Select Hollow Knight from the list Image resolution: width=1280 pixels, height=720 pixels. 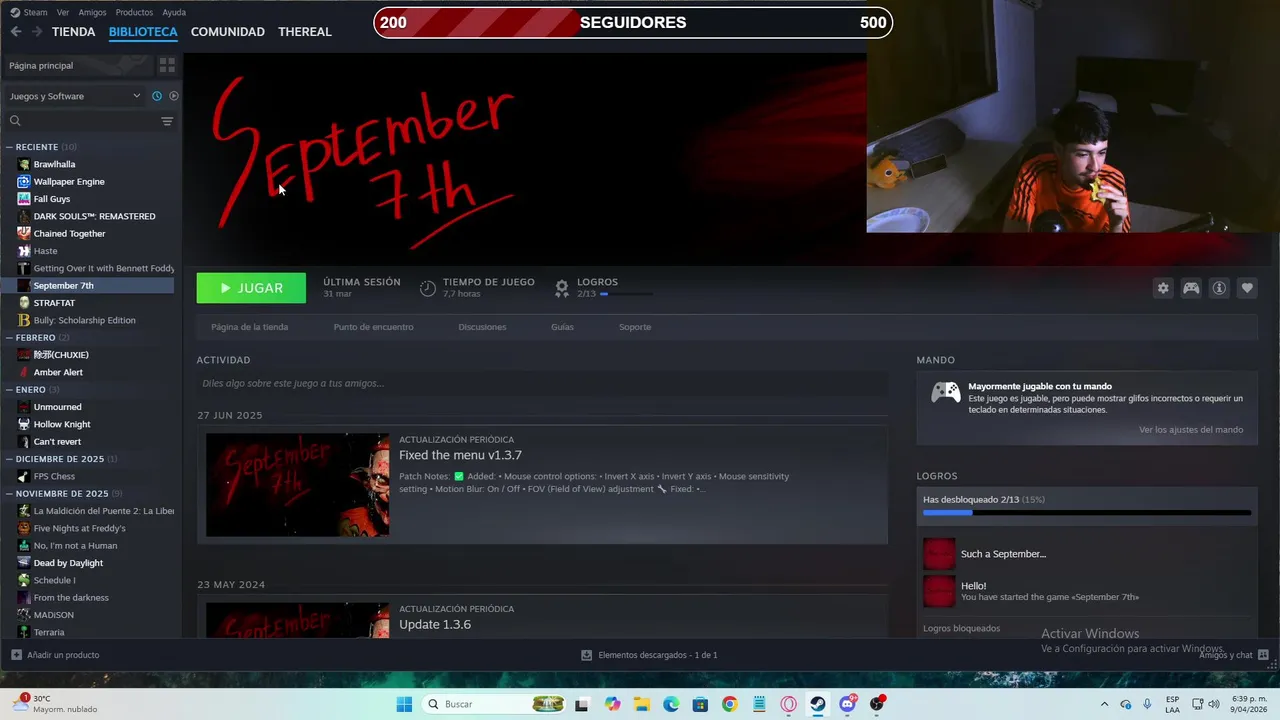tap(62, 424)
